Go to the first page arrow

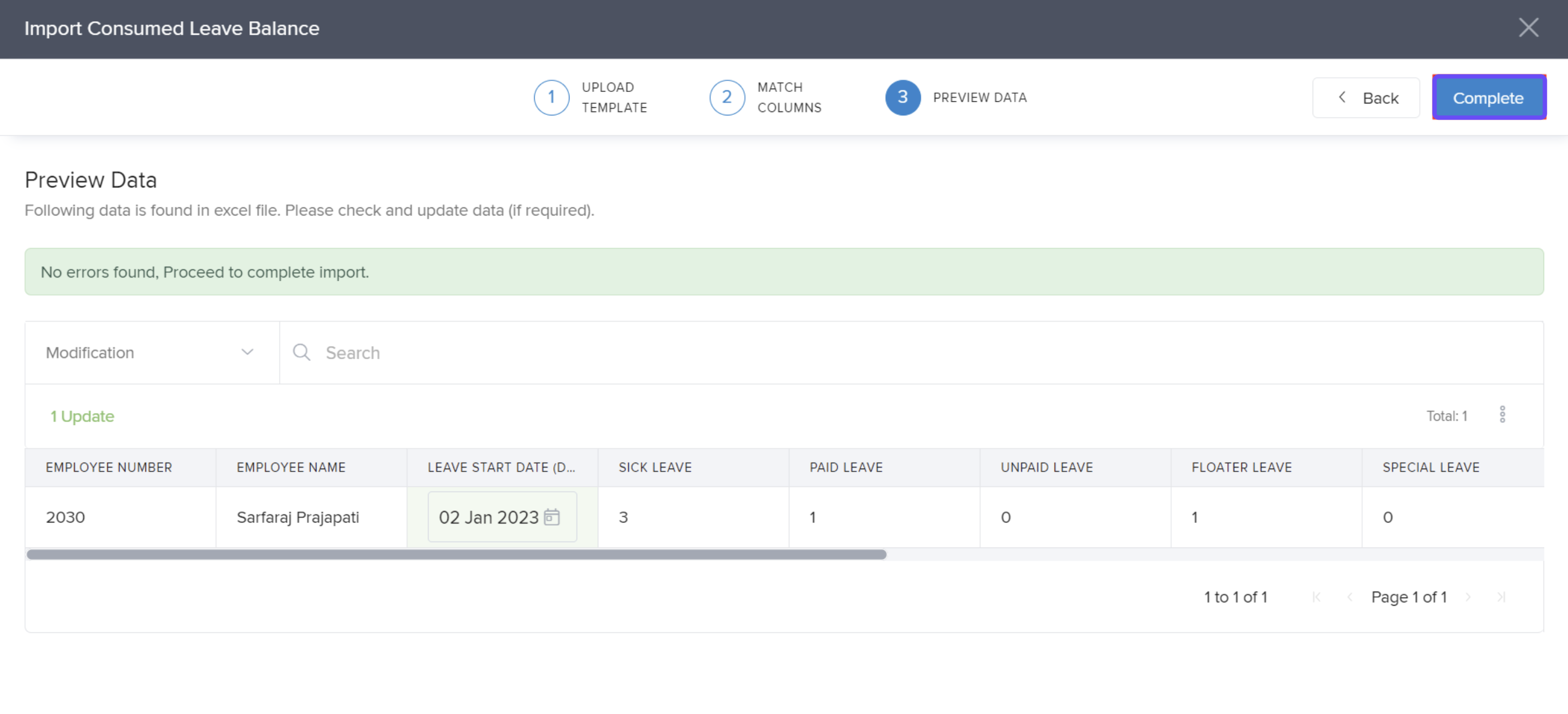(1316, 597)
